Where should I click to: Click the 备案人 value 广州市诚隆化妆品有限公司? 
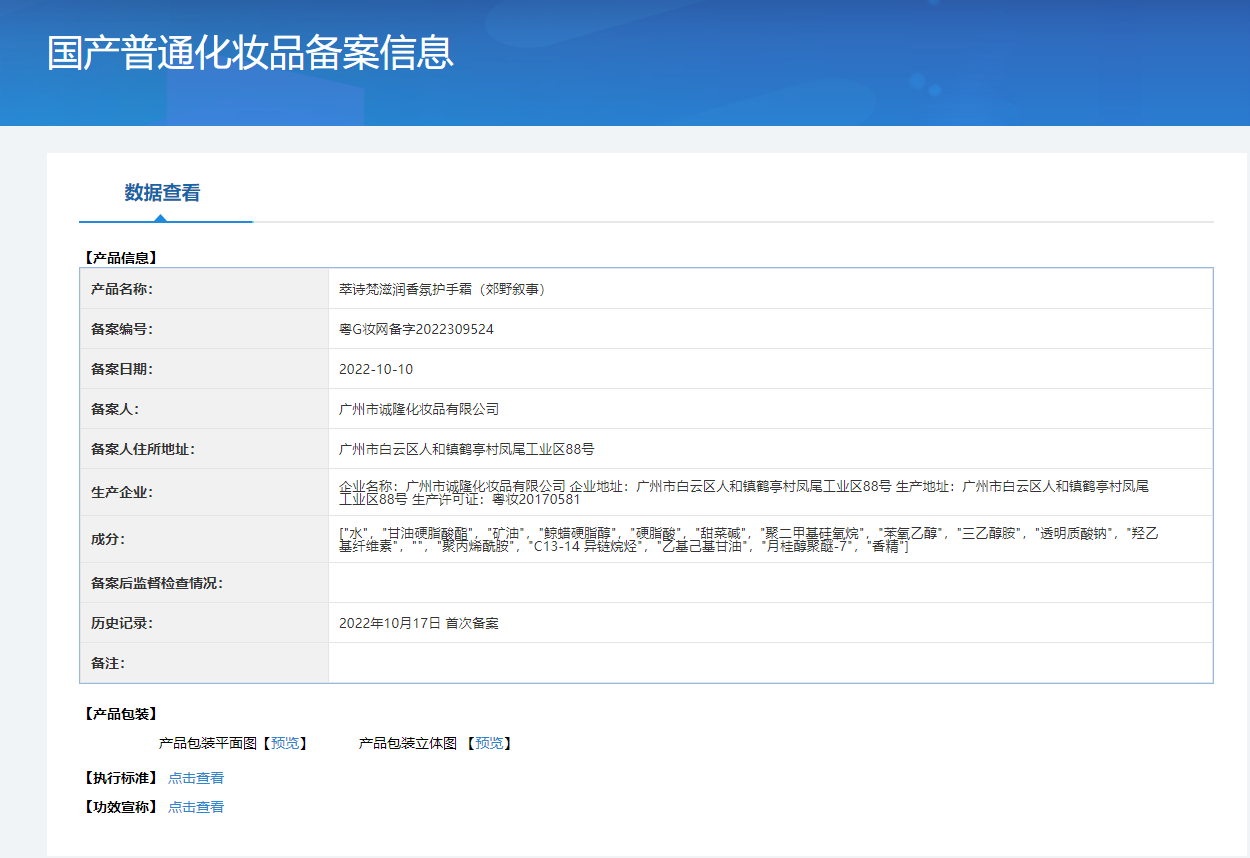tap(419, 409)
